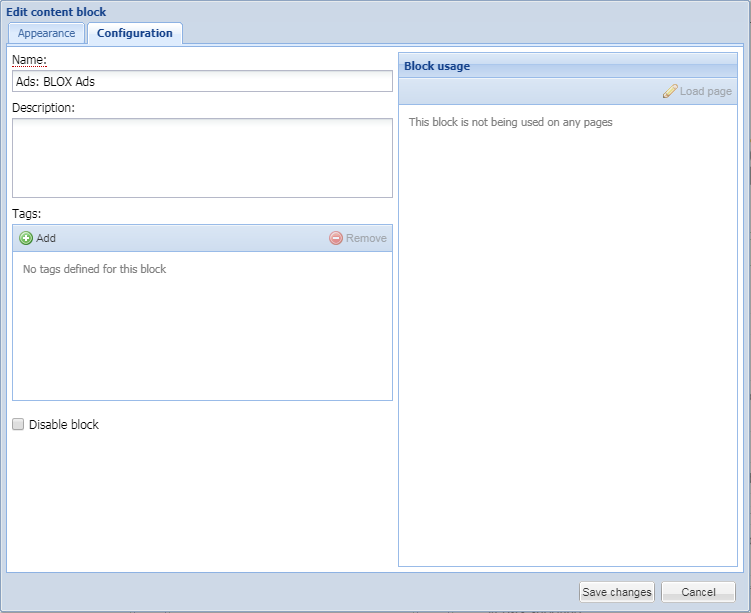Click the 'Add' text in the tags toolbar
The height and width of the screenshot is (613, 751).
pos(46,238)
